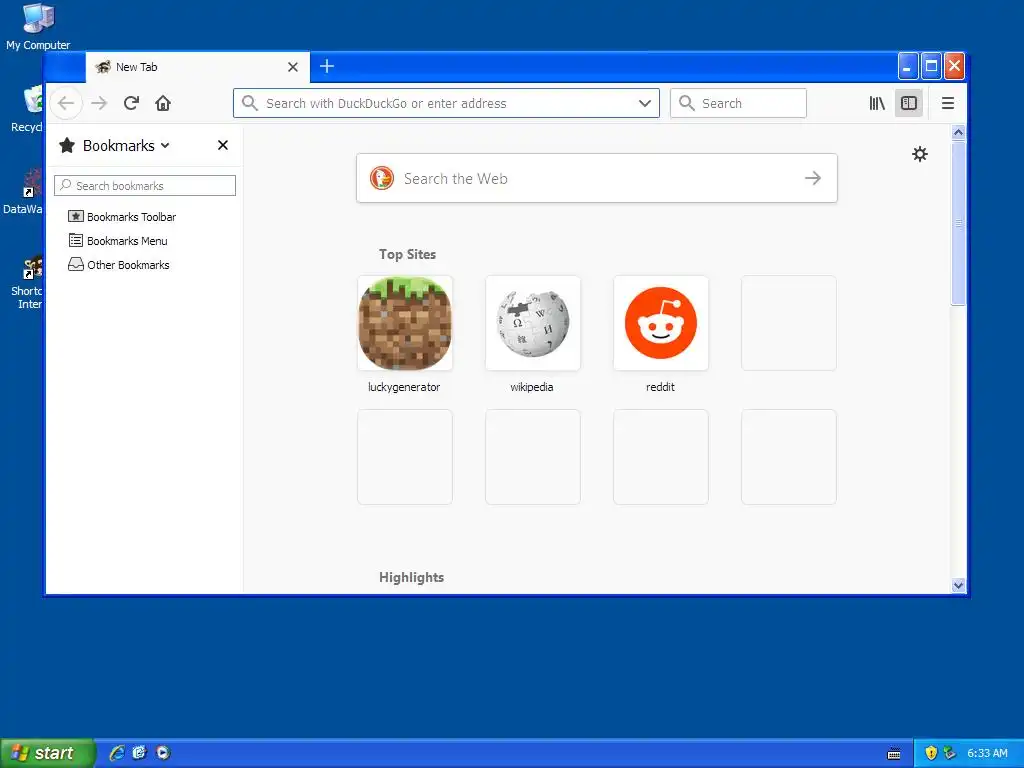Click scrollbar up arrow
Screen dimensions: 1024x768
958,132
